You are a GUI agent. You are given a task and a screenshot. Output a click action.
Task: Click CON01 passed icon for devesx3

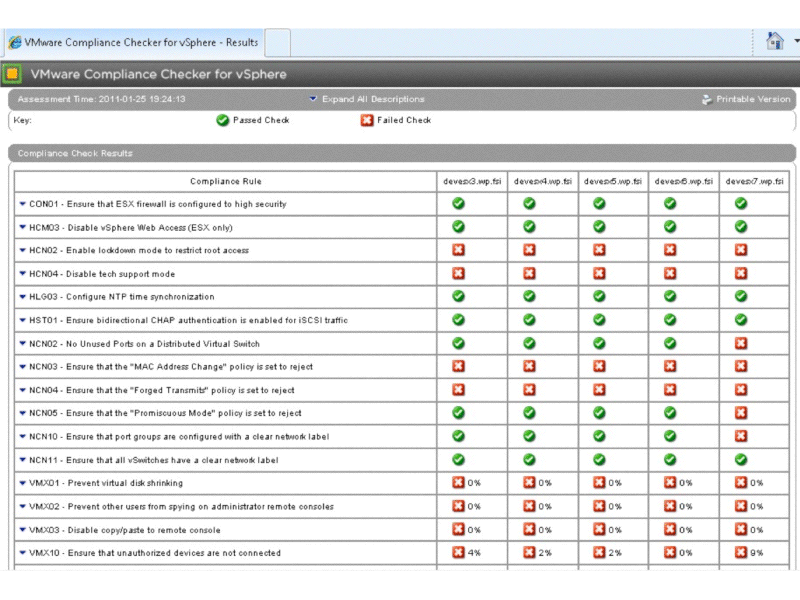pos(459,204)
